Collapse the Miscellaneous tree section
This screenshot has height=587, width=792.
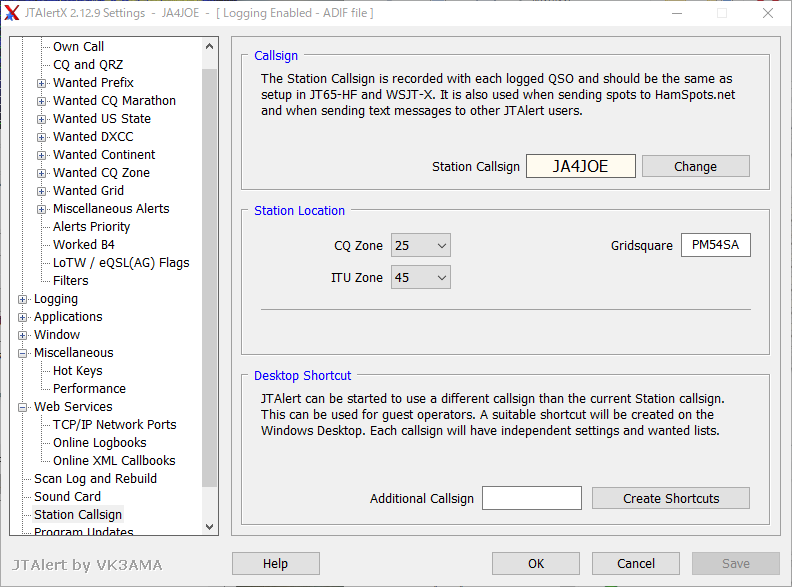(22, 354)
